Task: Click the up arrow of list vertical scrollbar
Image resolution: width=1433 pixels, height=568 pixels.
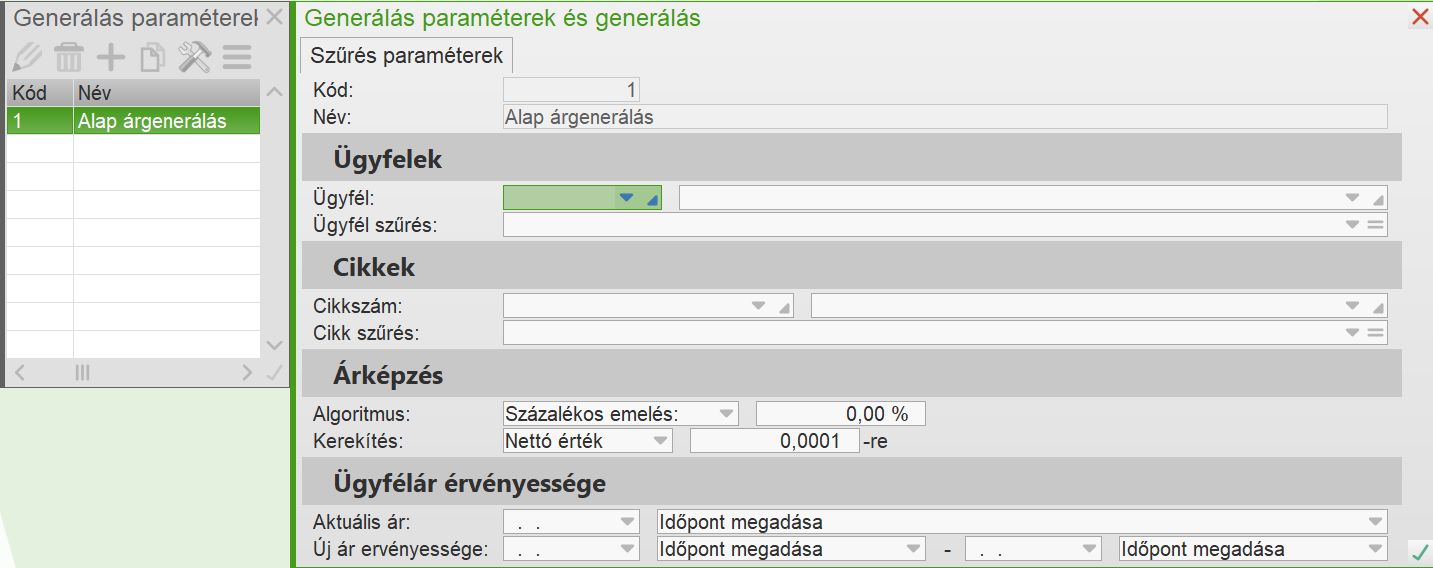Action: pos(275,93)
